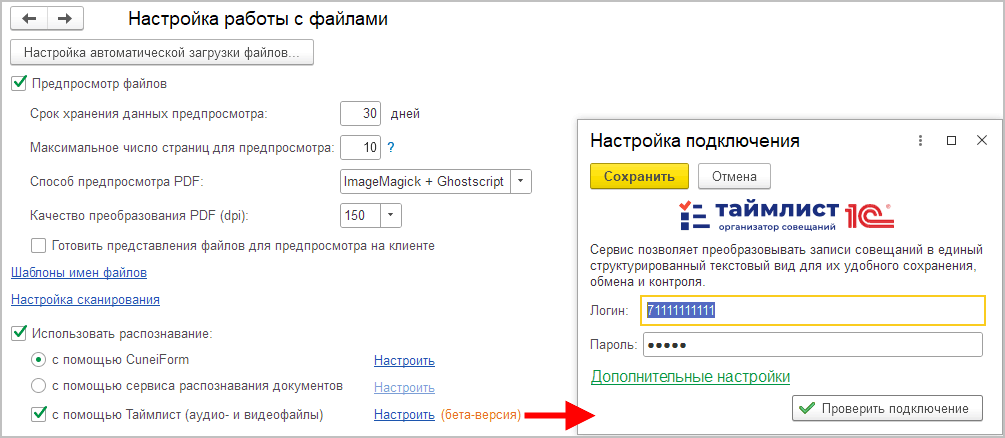Click the yellow Сохранить button

640,177
